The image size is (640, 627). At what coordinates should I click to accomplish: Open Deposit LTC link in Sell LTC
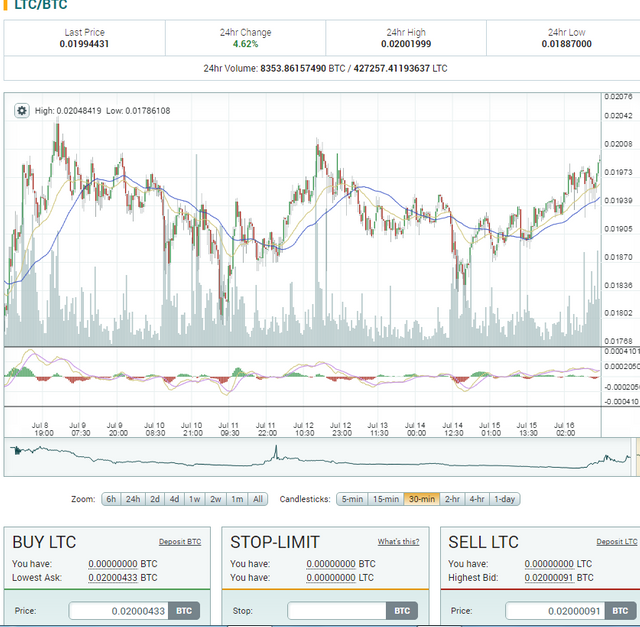pos(617,542)
